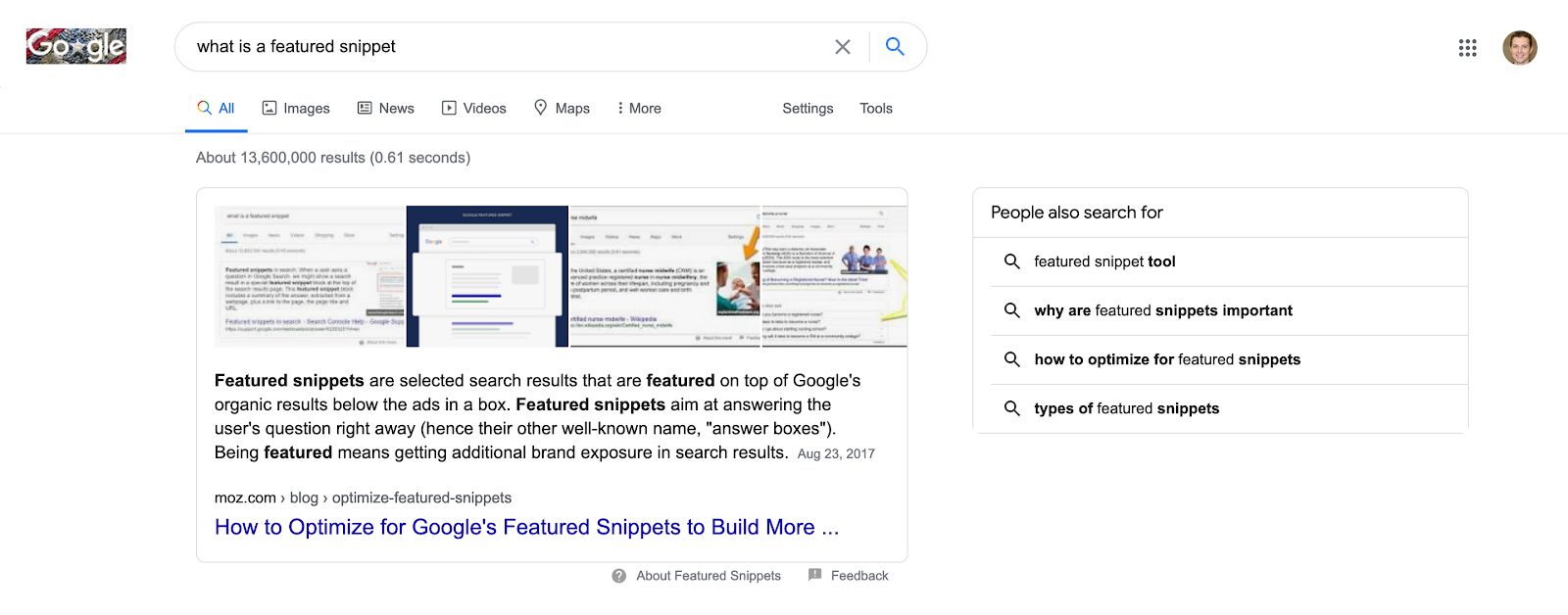Click magnifier beside how to optimize

click(x=1012, y=359)
